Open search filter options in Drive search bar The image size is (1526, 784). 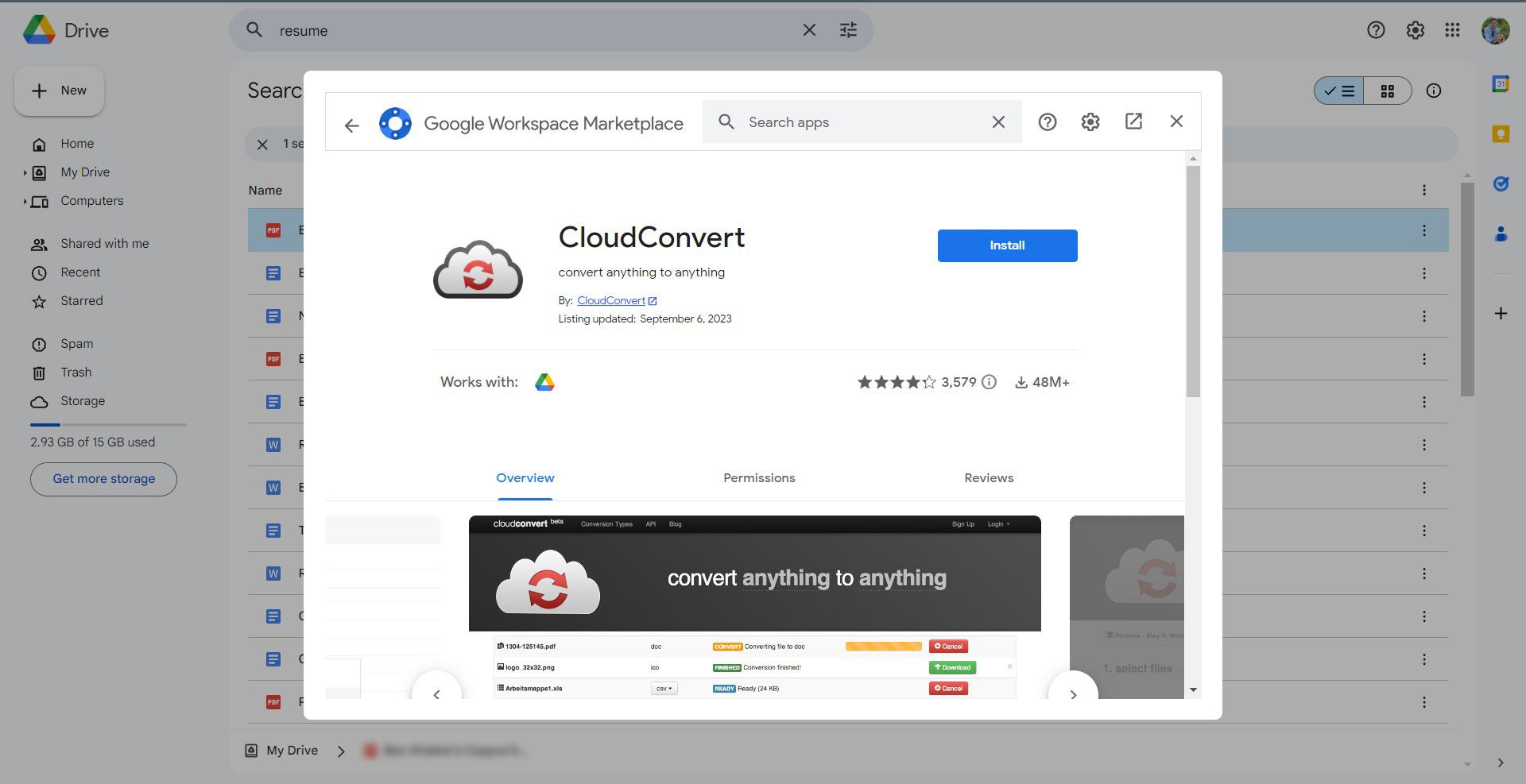pyautogui.click(x=847, y=29)
